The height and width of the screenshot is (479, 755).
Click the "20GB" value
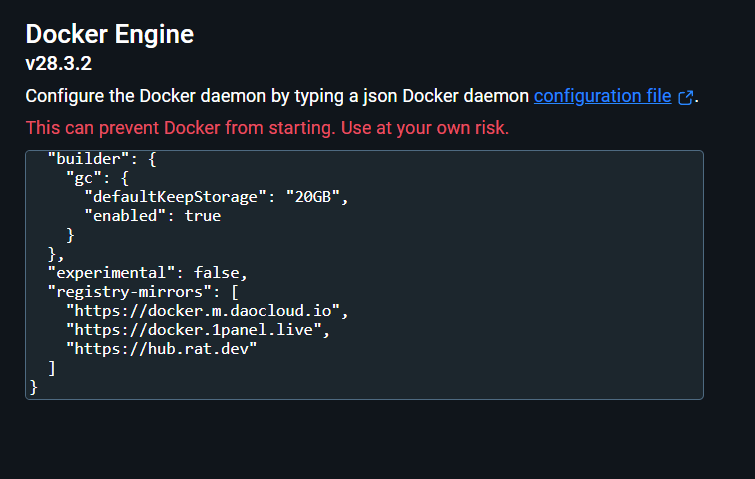point(313,197)
